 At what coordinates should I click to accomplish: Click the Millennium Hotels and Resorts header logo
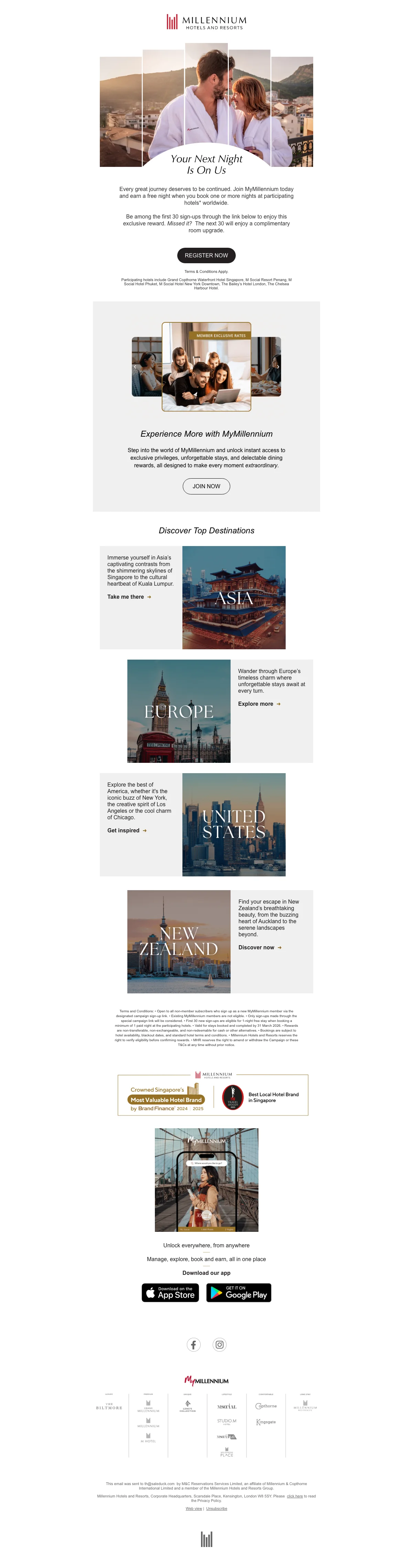click(206, 22)
